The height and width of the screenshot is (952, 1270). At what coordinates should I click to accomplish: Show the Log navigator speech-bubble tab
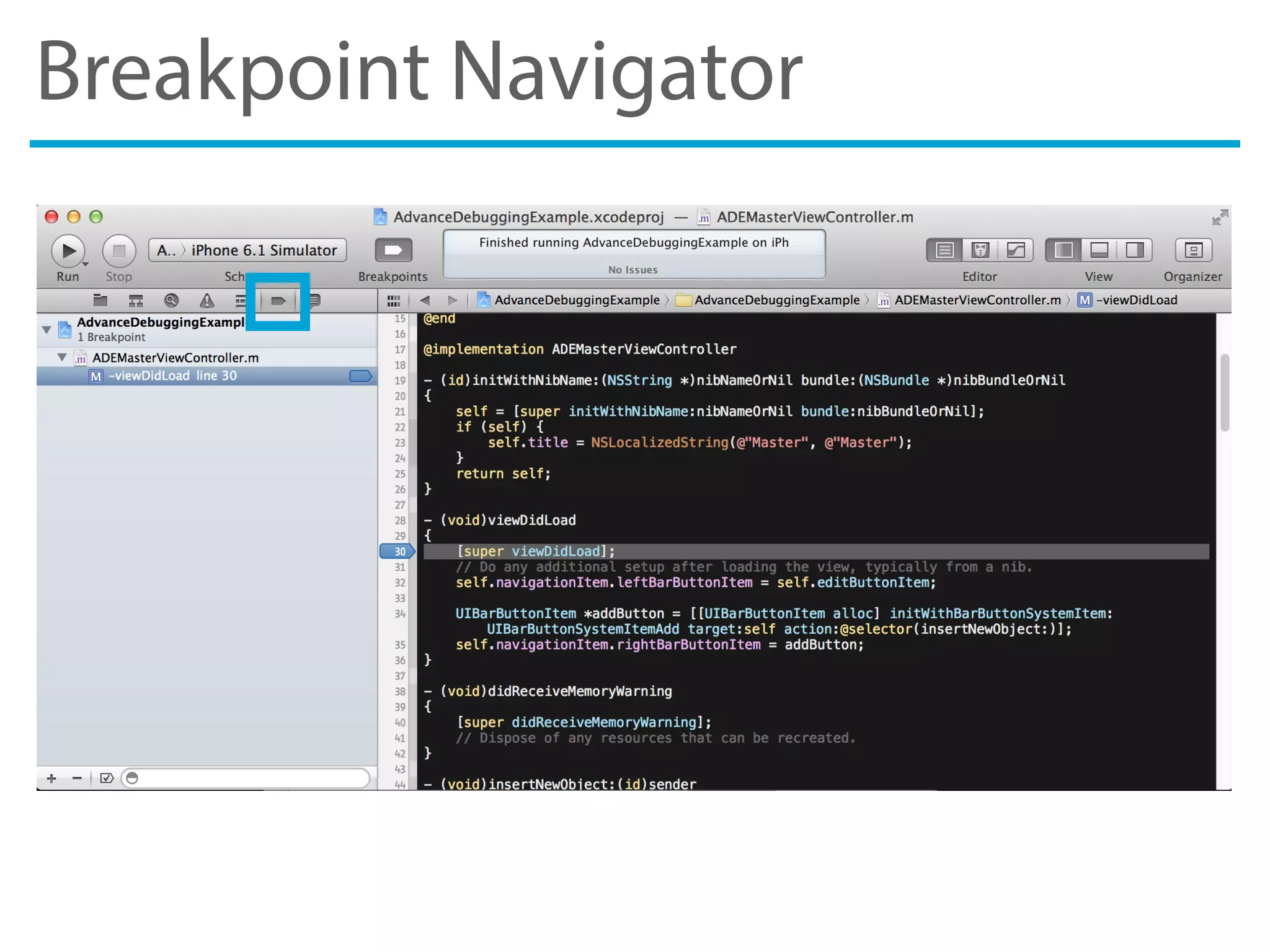[x=315, y=301]
